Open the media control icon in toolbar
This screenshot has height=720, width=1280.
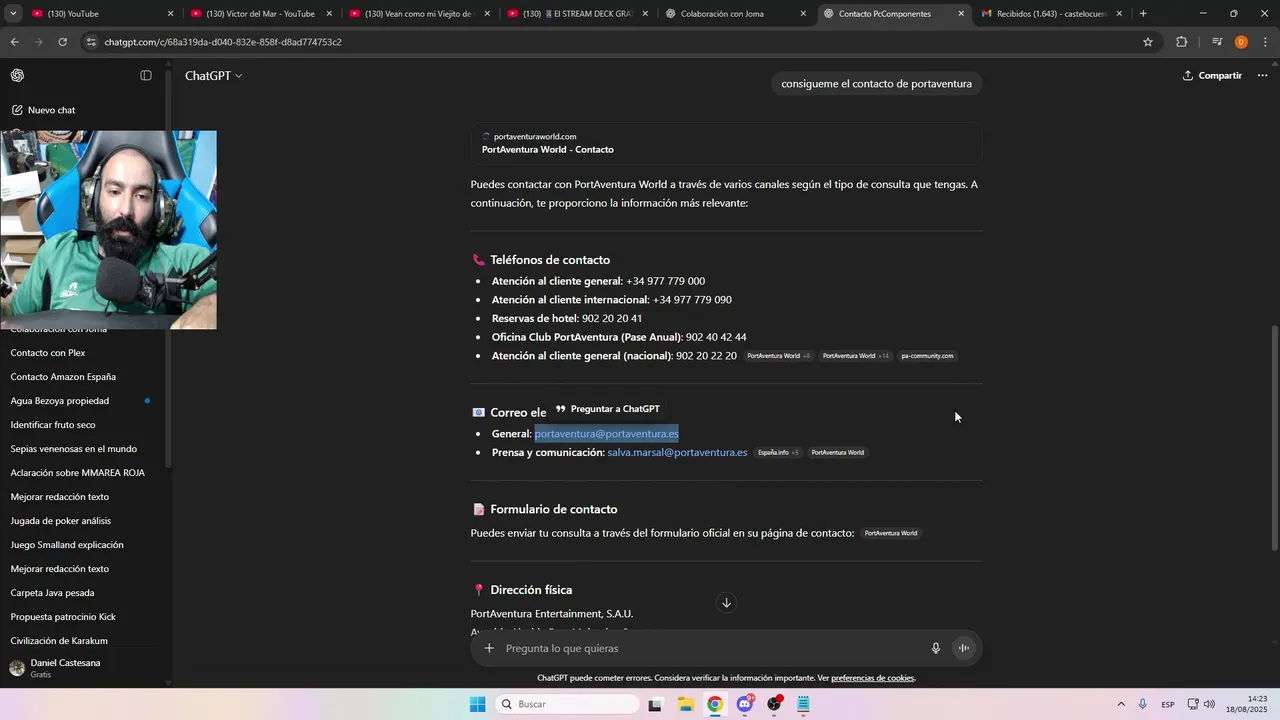click(x=1217, y=42)
